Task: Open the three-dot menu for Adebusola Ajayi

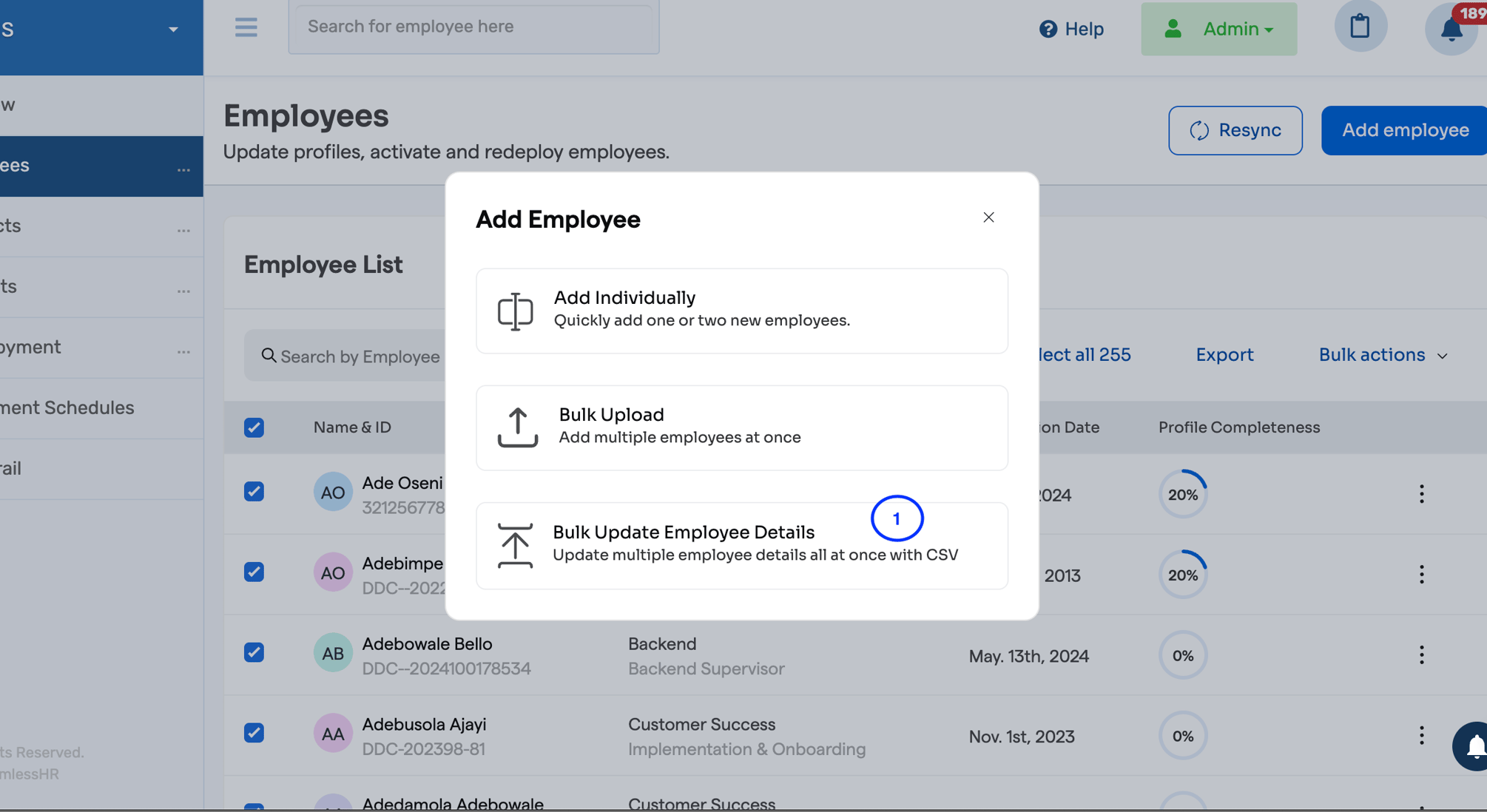Action: pos(1421,736)
